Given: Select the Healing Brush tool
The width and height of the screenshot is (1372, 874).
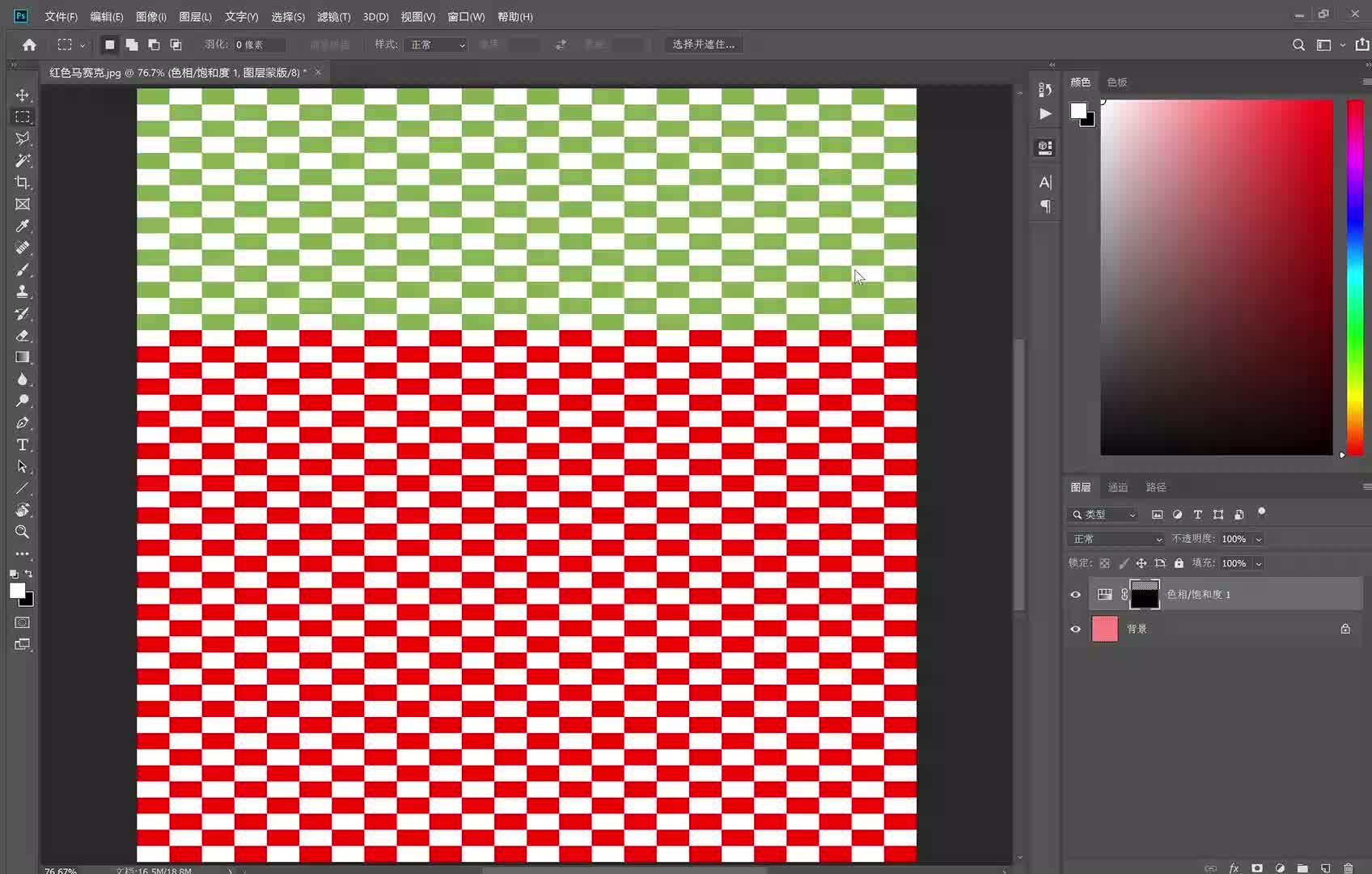Looking at the screenshot, I should (22, 248).
